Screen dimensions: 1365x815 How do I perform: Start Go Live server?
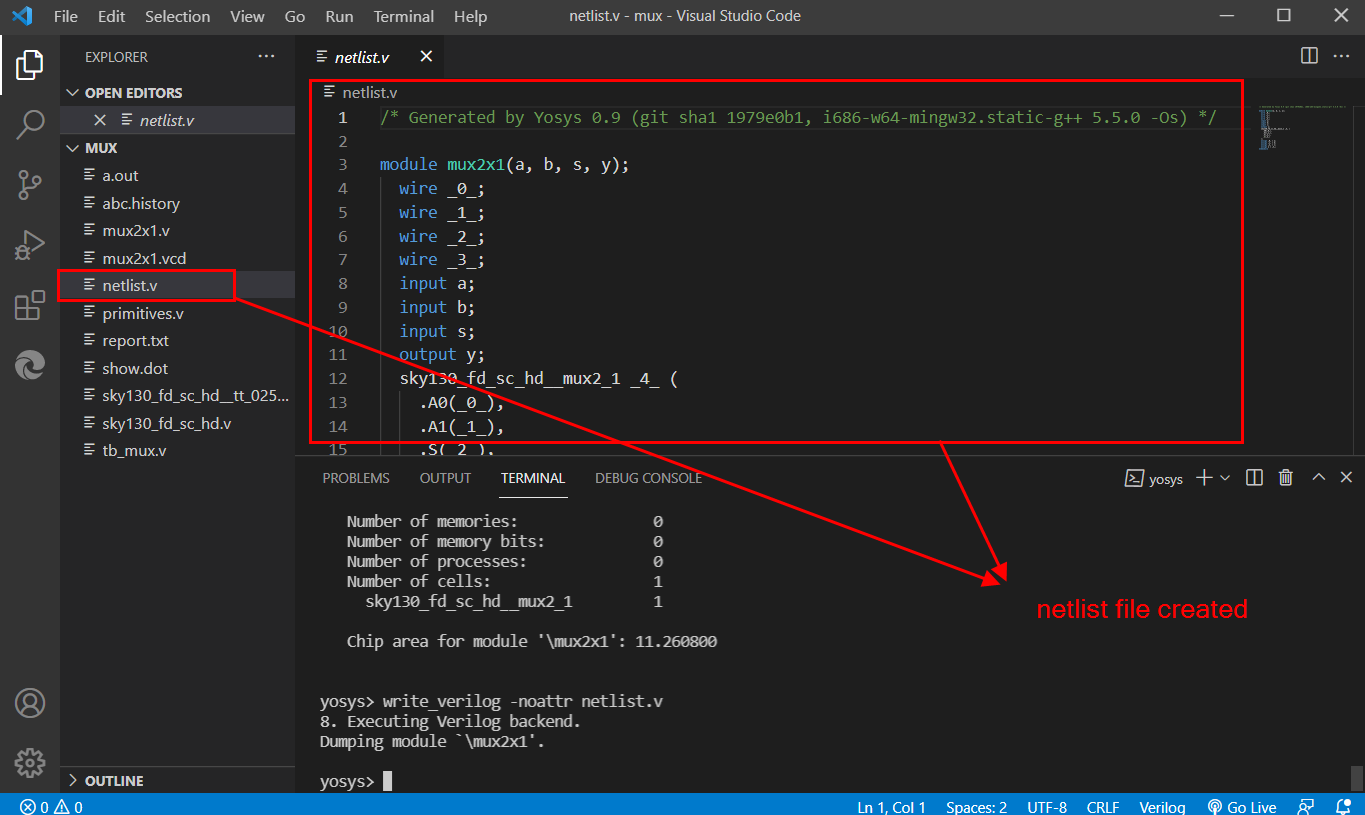1242,807
